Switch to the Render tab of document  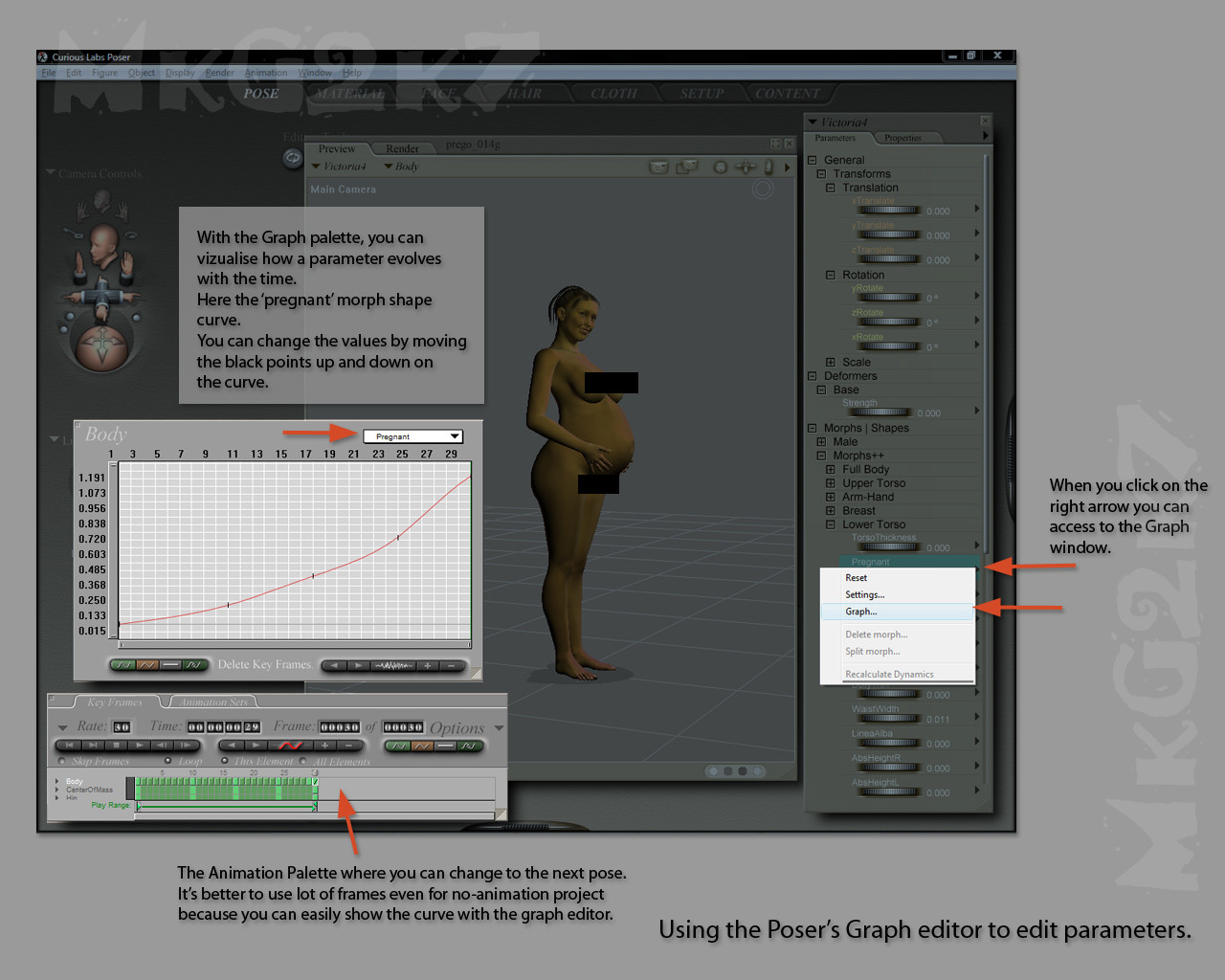click(x=403, y=148)
